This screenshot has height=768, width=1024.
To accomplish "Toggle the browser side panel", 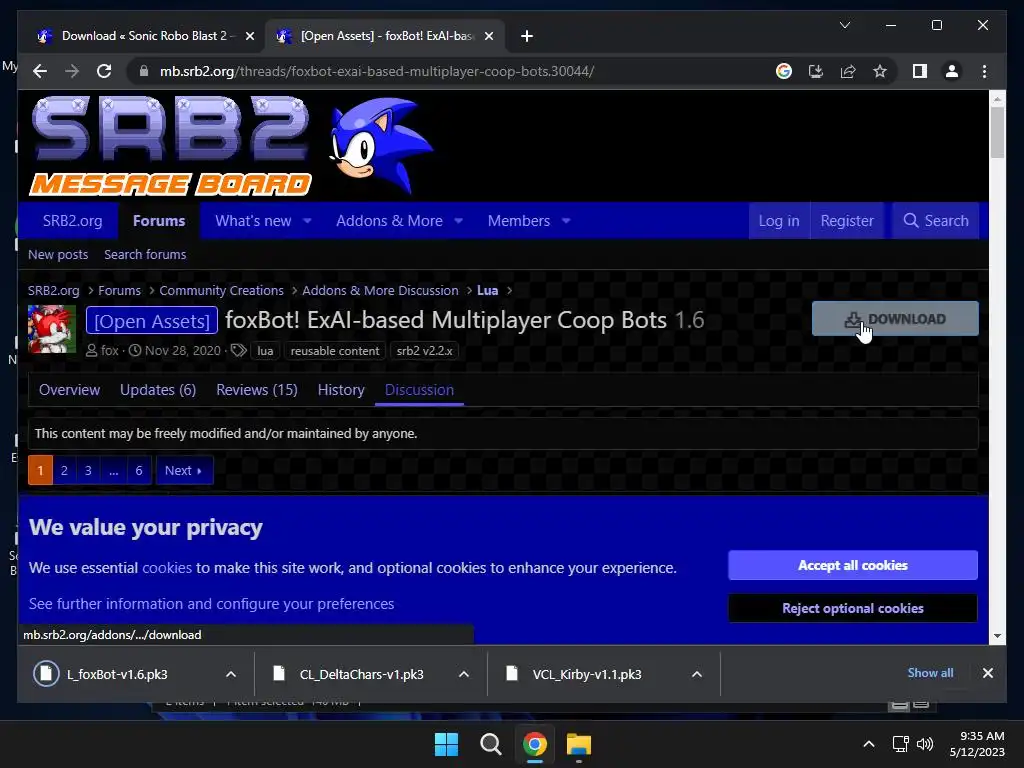I will [x=920, y=71].
